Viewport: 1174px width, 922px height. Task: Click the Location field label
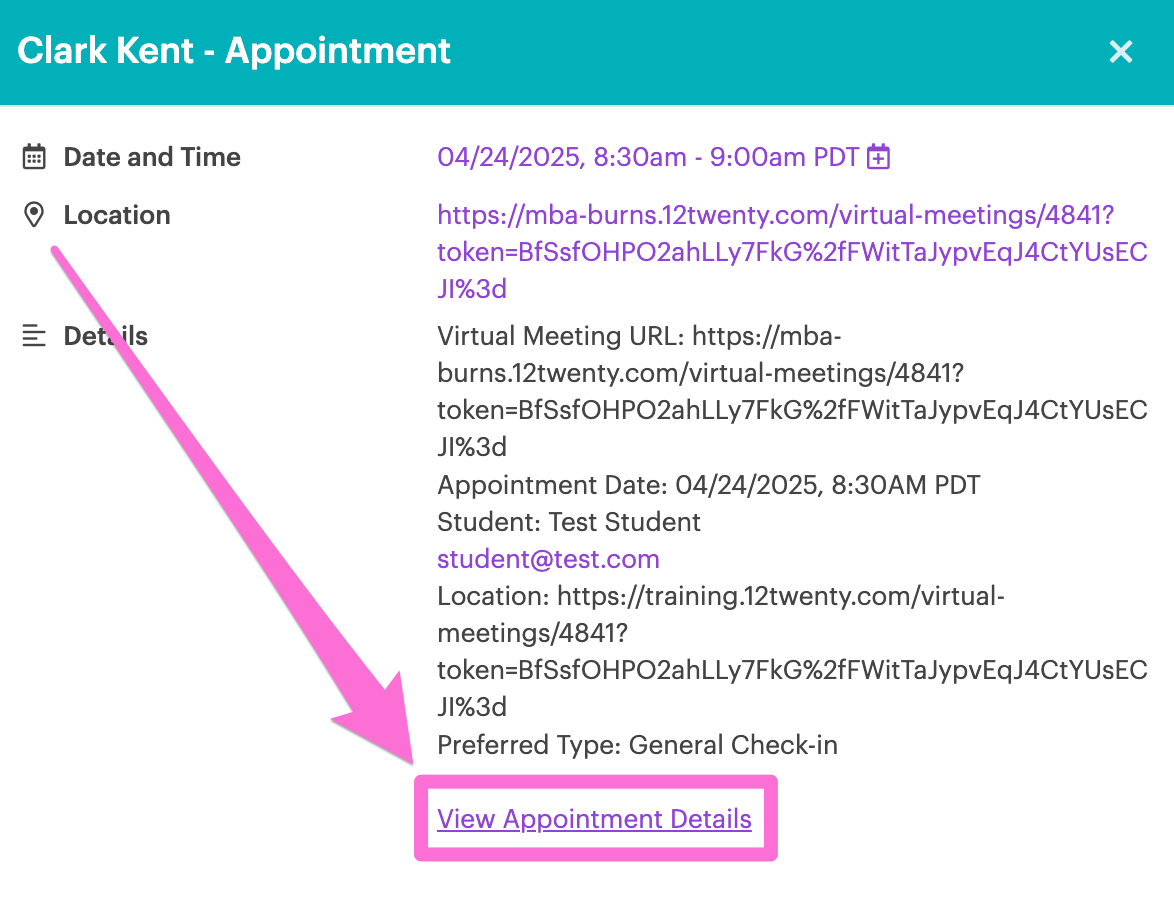(117, 215)
